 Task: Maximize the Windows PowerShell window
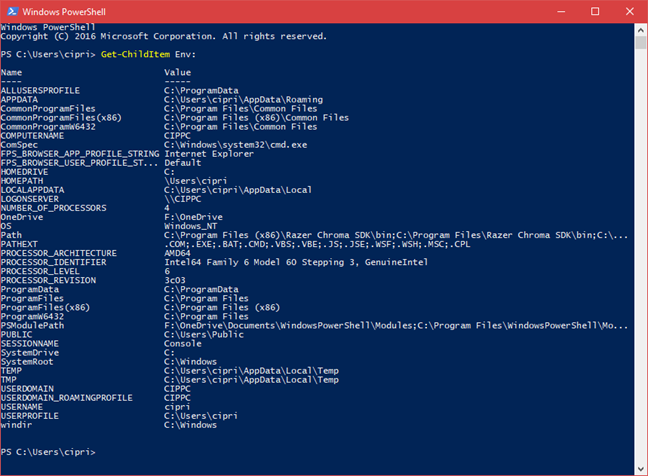[595, 12]
